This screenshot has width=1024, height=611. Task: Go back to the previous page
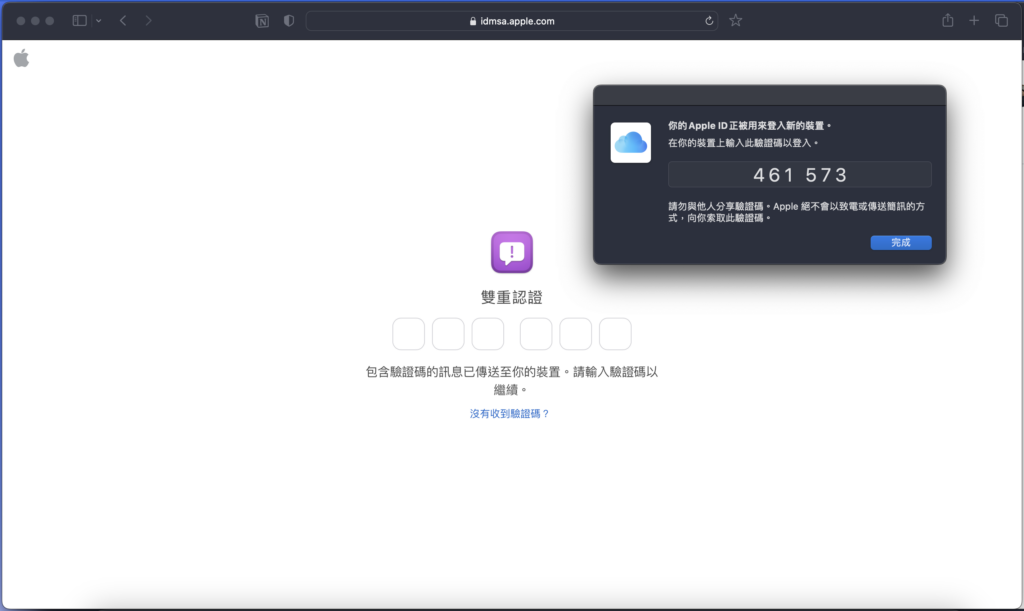click(x=123, y=21)
